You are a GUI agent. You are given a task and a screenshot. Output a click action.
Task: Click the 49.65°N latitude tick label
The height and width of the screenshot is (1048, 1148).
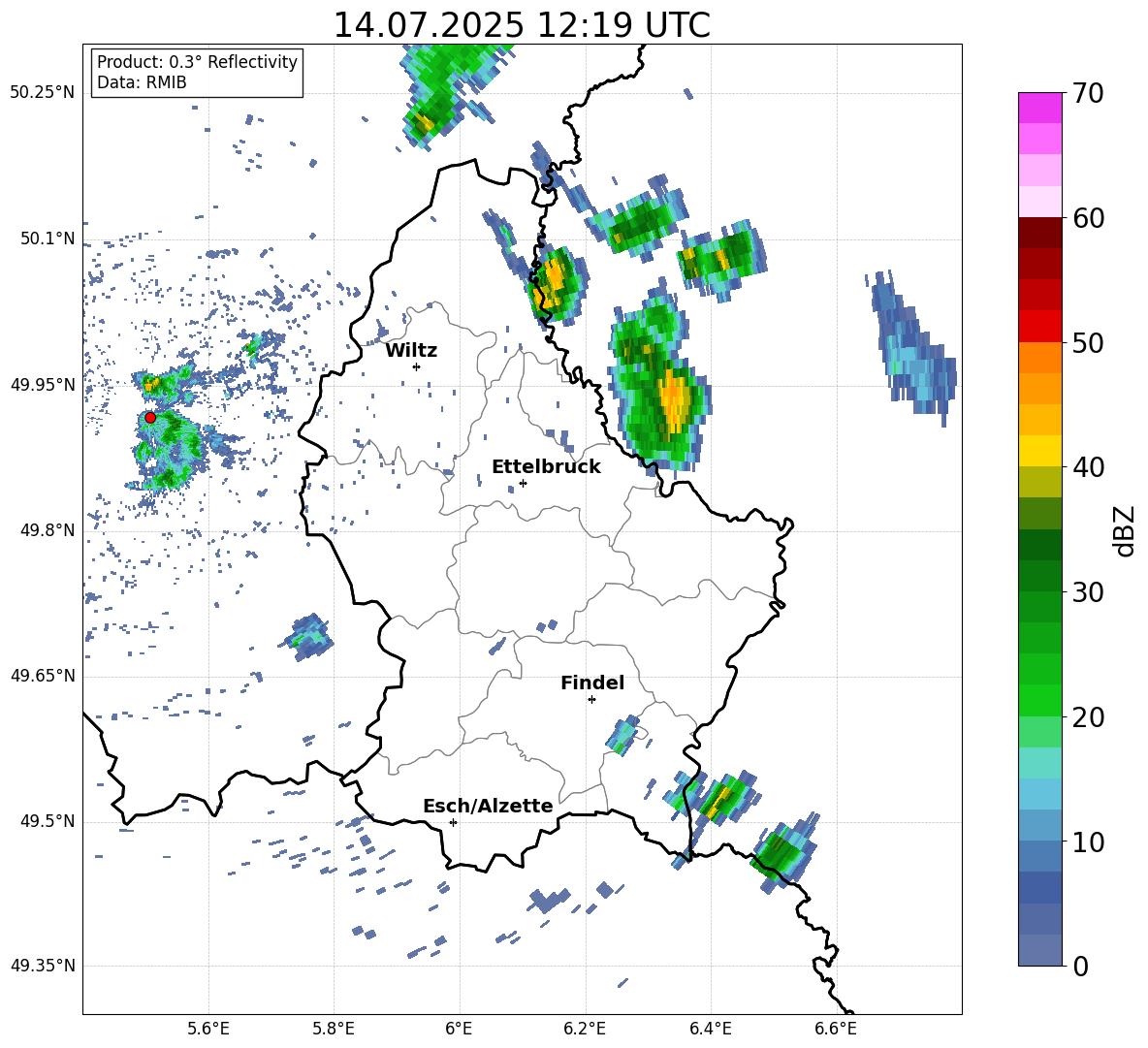(x=43, y=676)
